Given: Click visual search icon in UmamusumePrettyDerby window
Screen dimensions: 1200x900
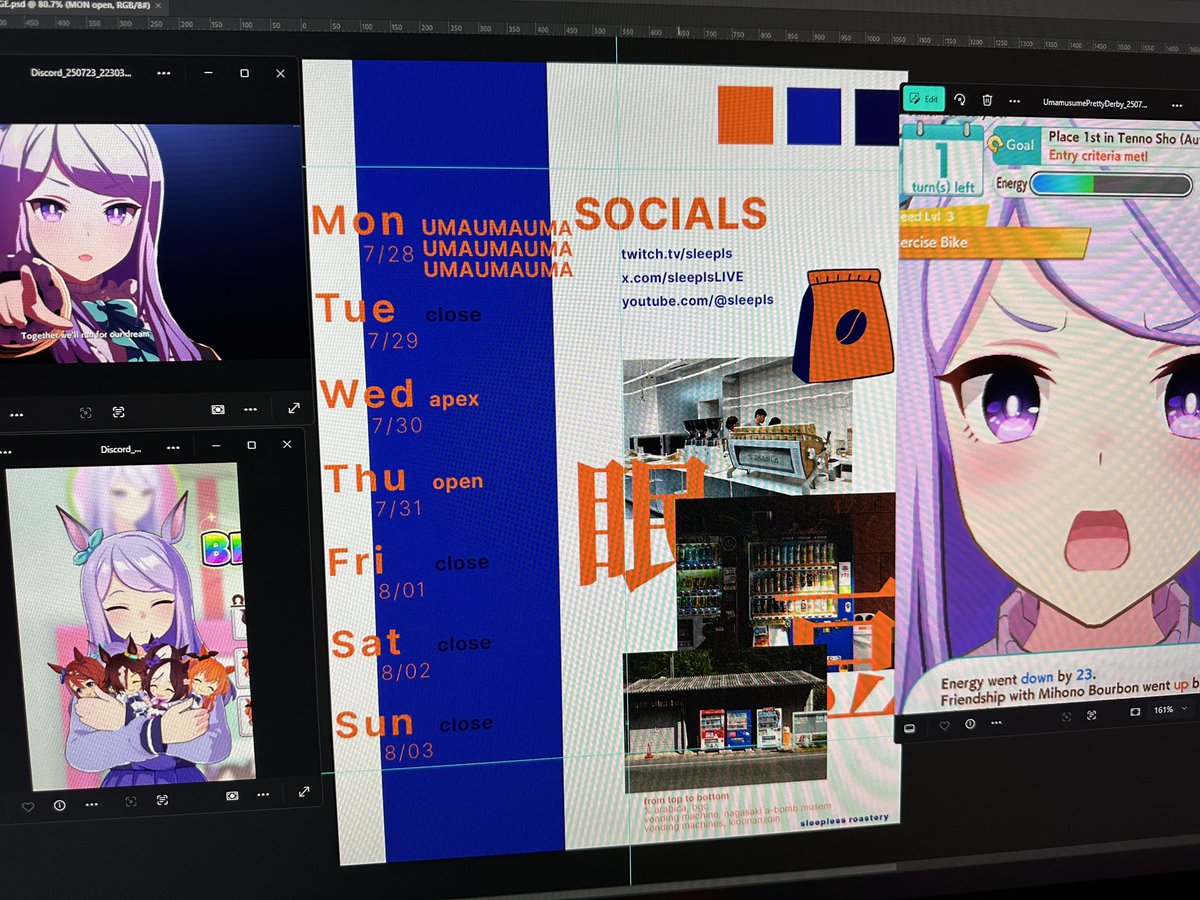Looking at the screenshot, I should pyautogui.click(x=1064, y=716).
